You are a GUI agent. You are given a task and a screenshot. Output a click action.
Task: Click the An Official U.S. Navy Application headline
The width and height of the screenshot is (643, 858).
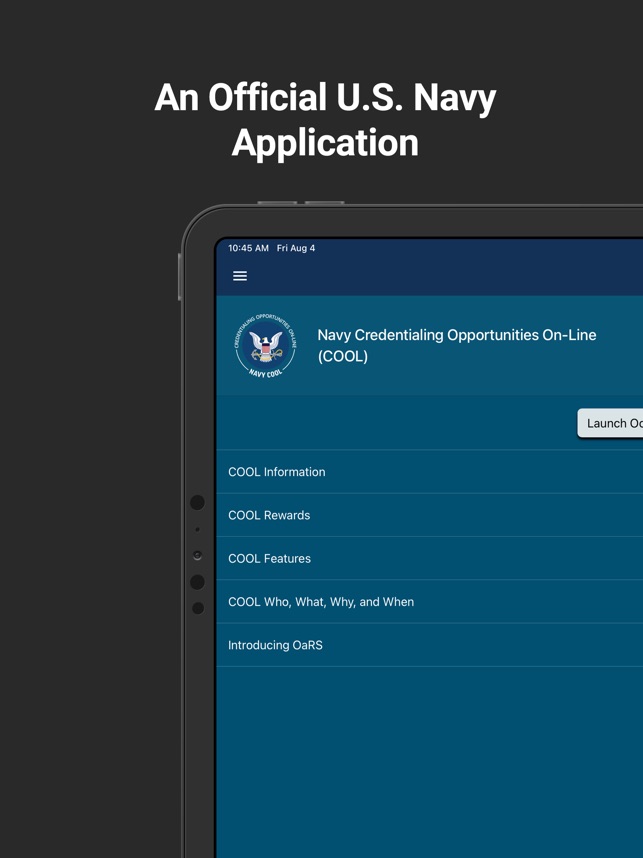click(325, 120)
